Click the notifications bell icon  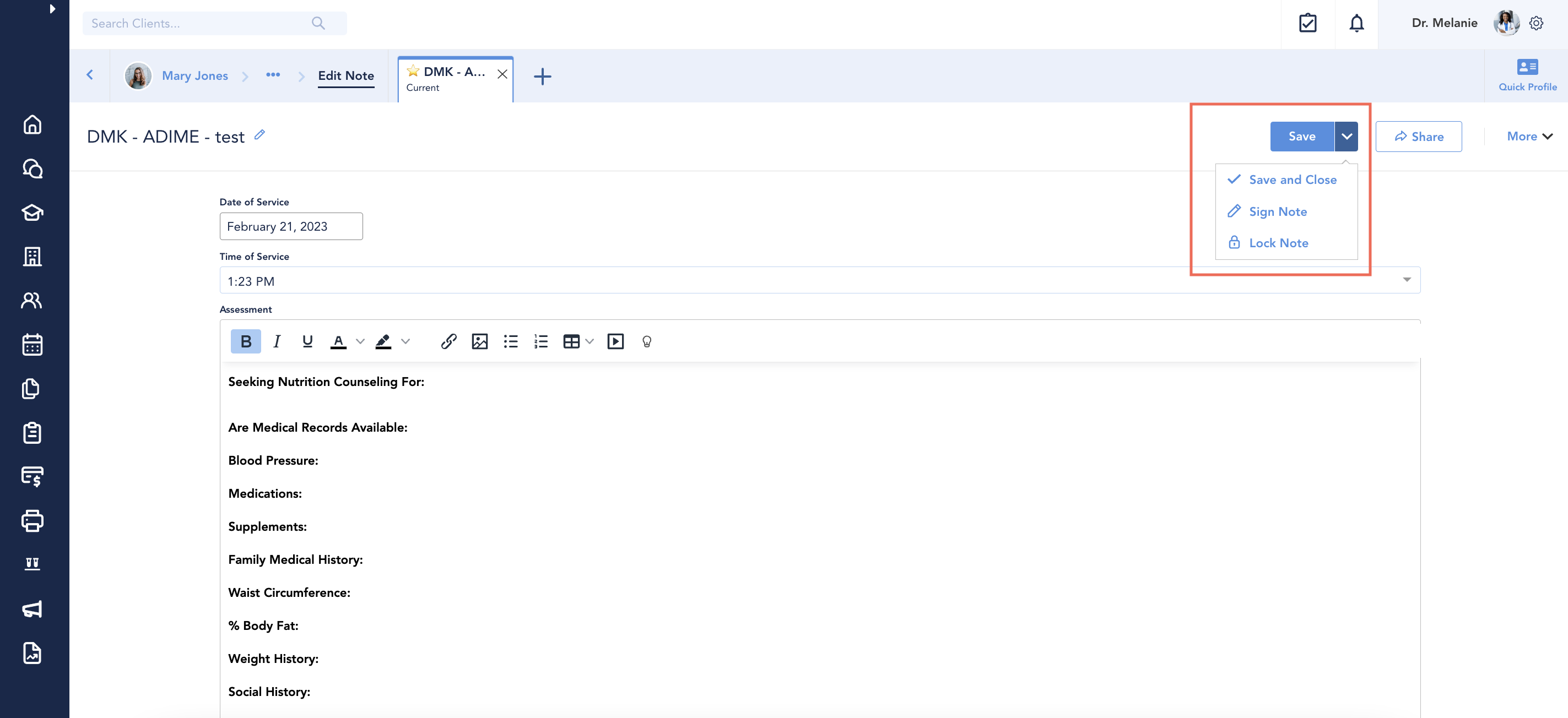pyautogui.click(x=1356, y=23)
